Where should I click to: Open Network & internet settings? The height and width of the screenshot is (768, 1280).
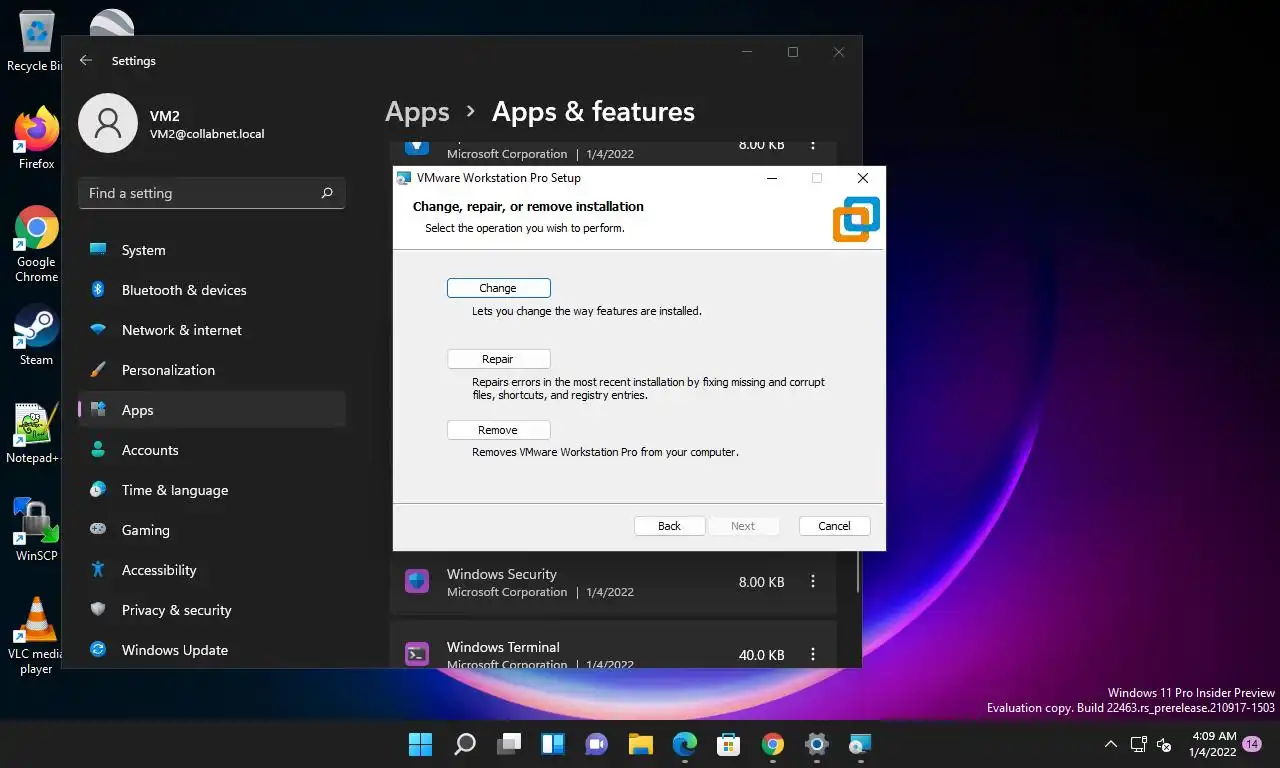pyautogui.click(x=212, y=330)
